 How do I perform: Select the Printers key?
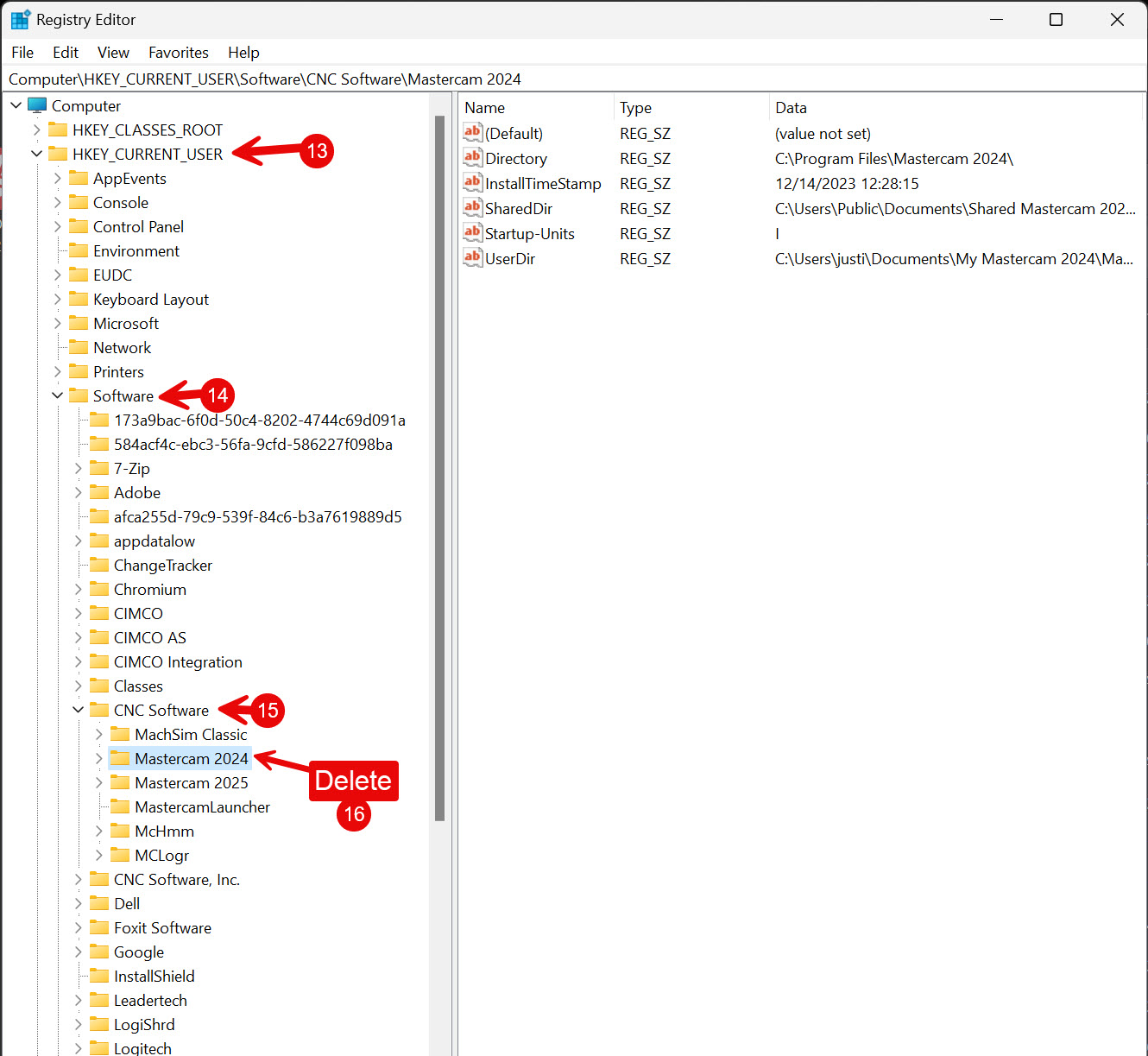pyautogui.click(x=118, y=371)
